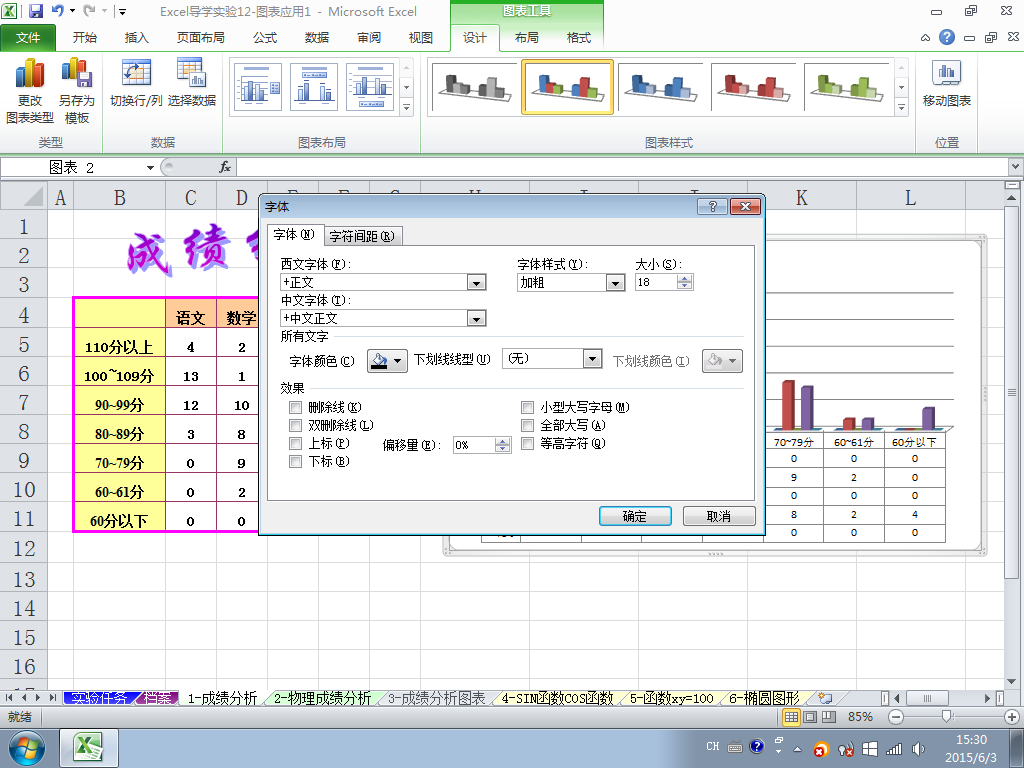
Task: Click the Cancel (取消) button
Action: tap(719, 516)
